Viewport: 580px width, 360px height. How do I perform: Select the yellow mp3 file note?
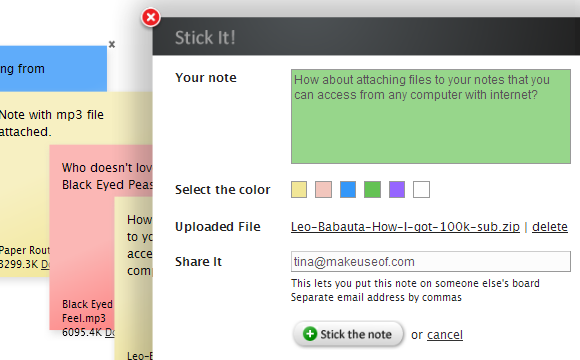pyautogui.click(x=24, y=185)
